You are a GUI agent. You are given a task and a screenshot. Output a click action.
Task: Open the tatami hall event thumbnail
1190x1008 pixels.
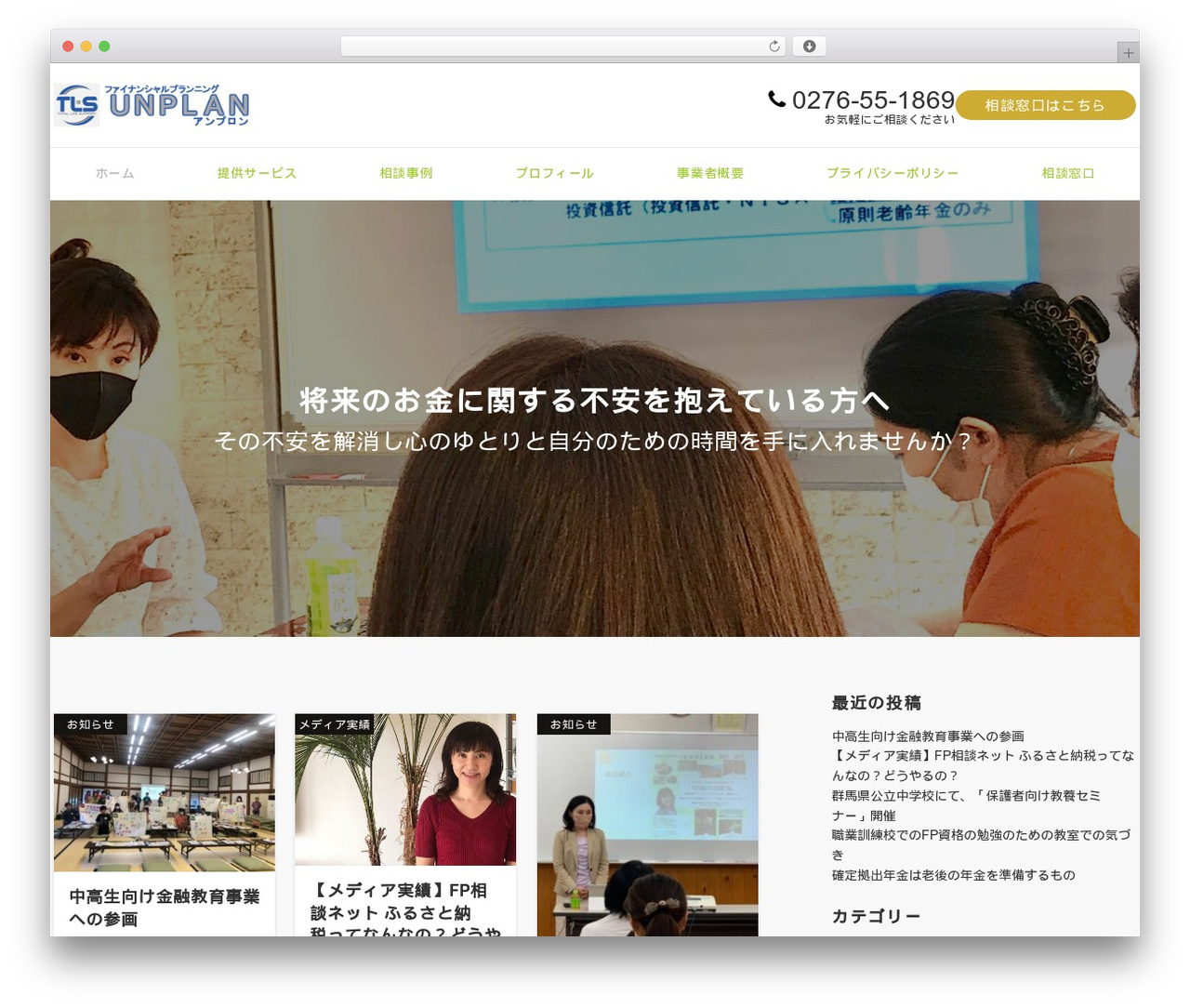click(165, 792)
